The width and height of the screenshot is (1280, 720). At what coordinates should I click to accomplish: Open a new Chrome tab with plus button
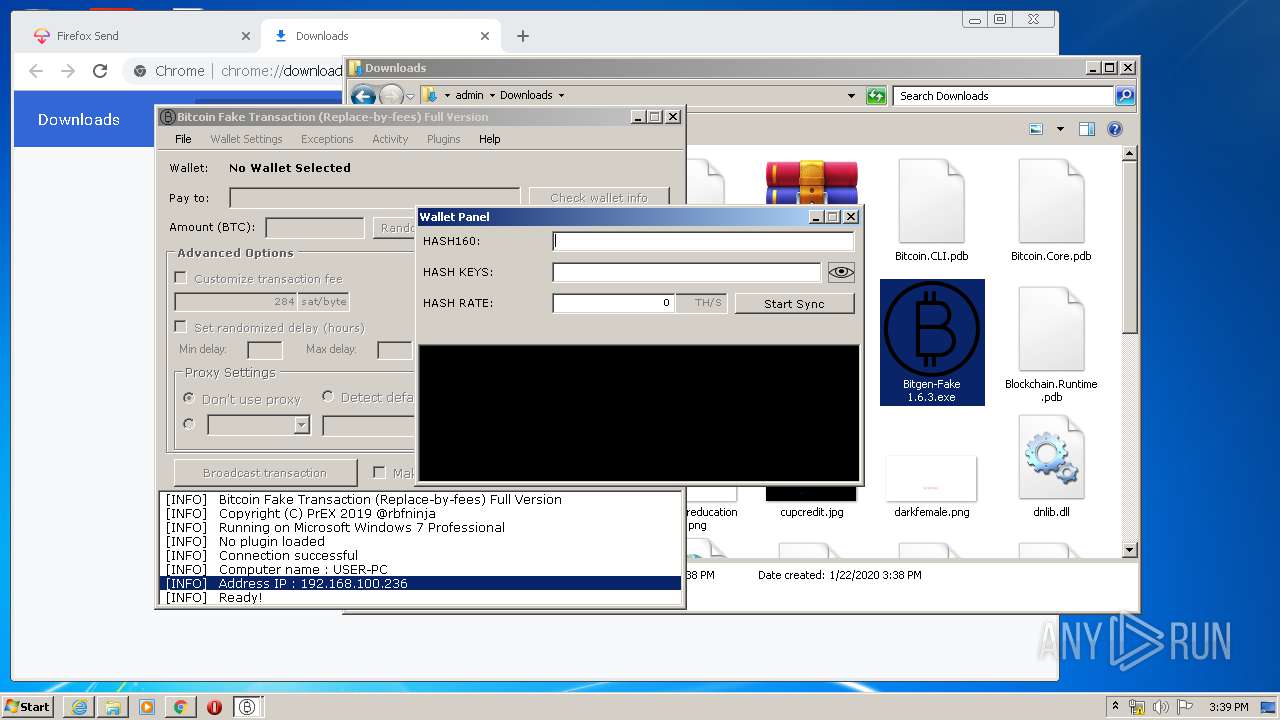coord(522,36)
